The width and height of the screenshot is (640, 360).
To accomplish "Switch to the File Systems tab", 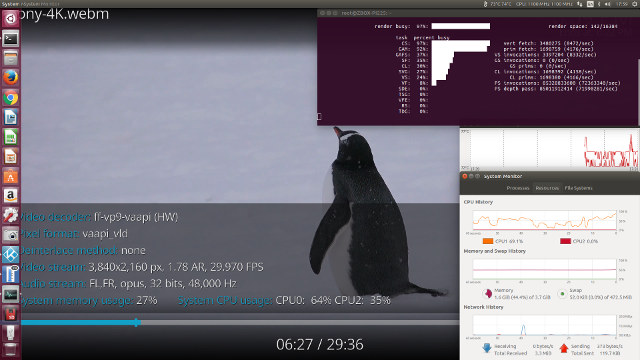I will pos(578,188).
